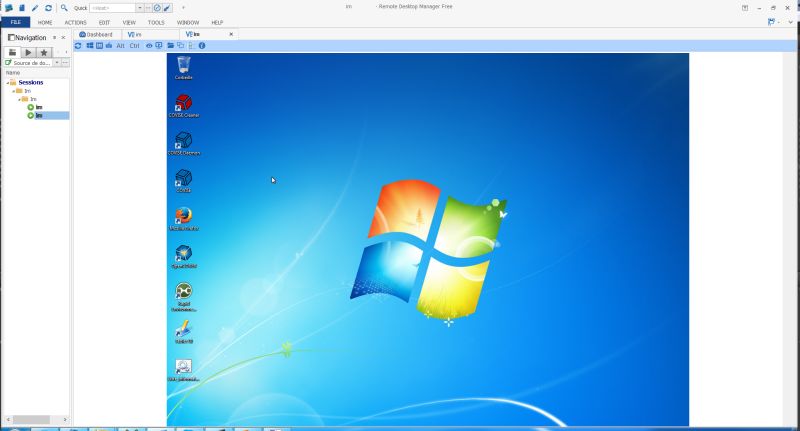Select the first Im session entry above the highlighted one
This screenshot has width=800, height=431.
tap(39, 107)
